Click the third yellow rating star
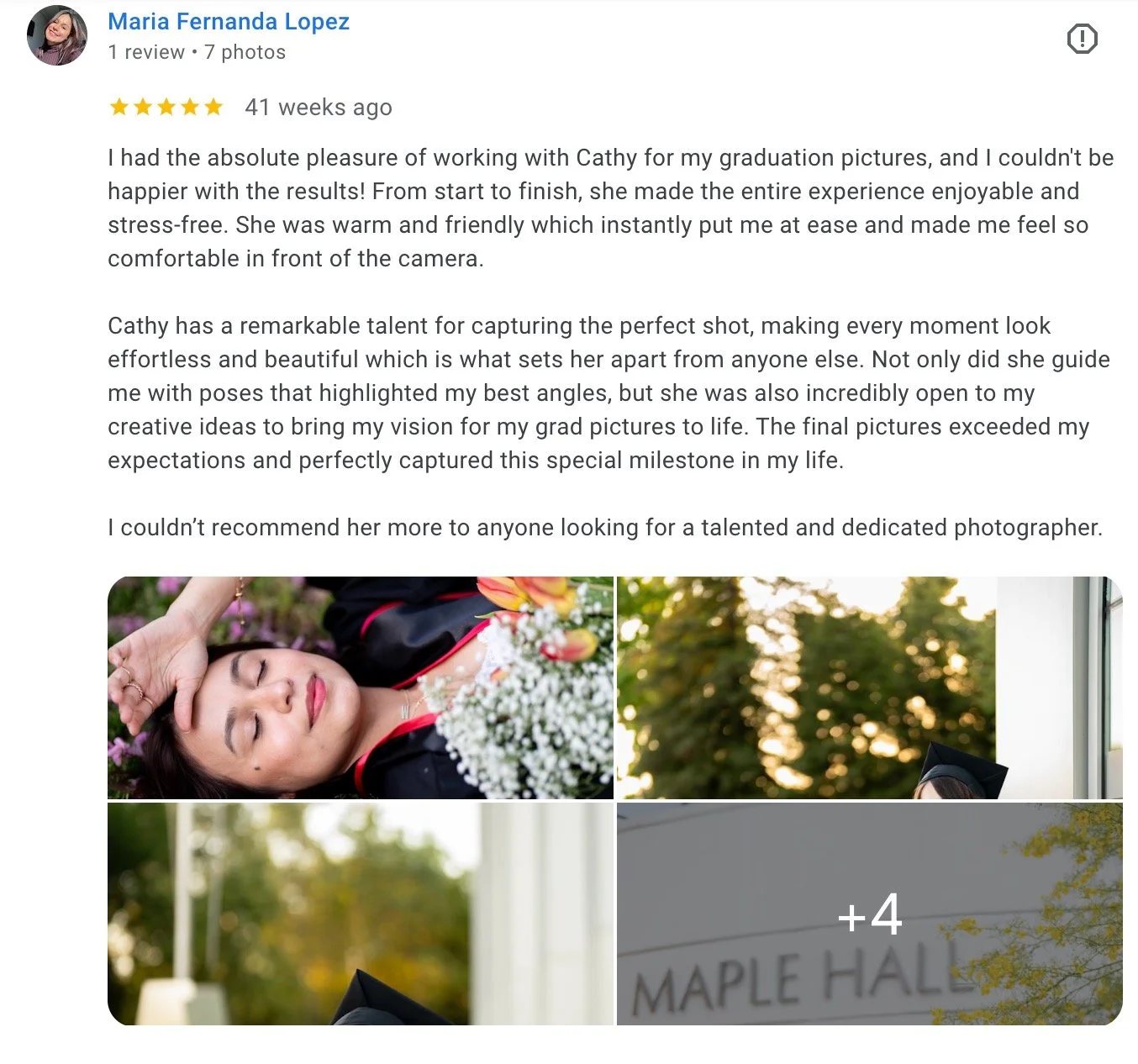This screenshot has height=1064, width=1138. pyautogui.click(x=166, y=107)
